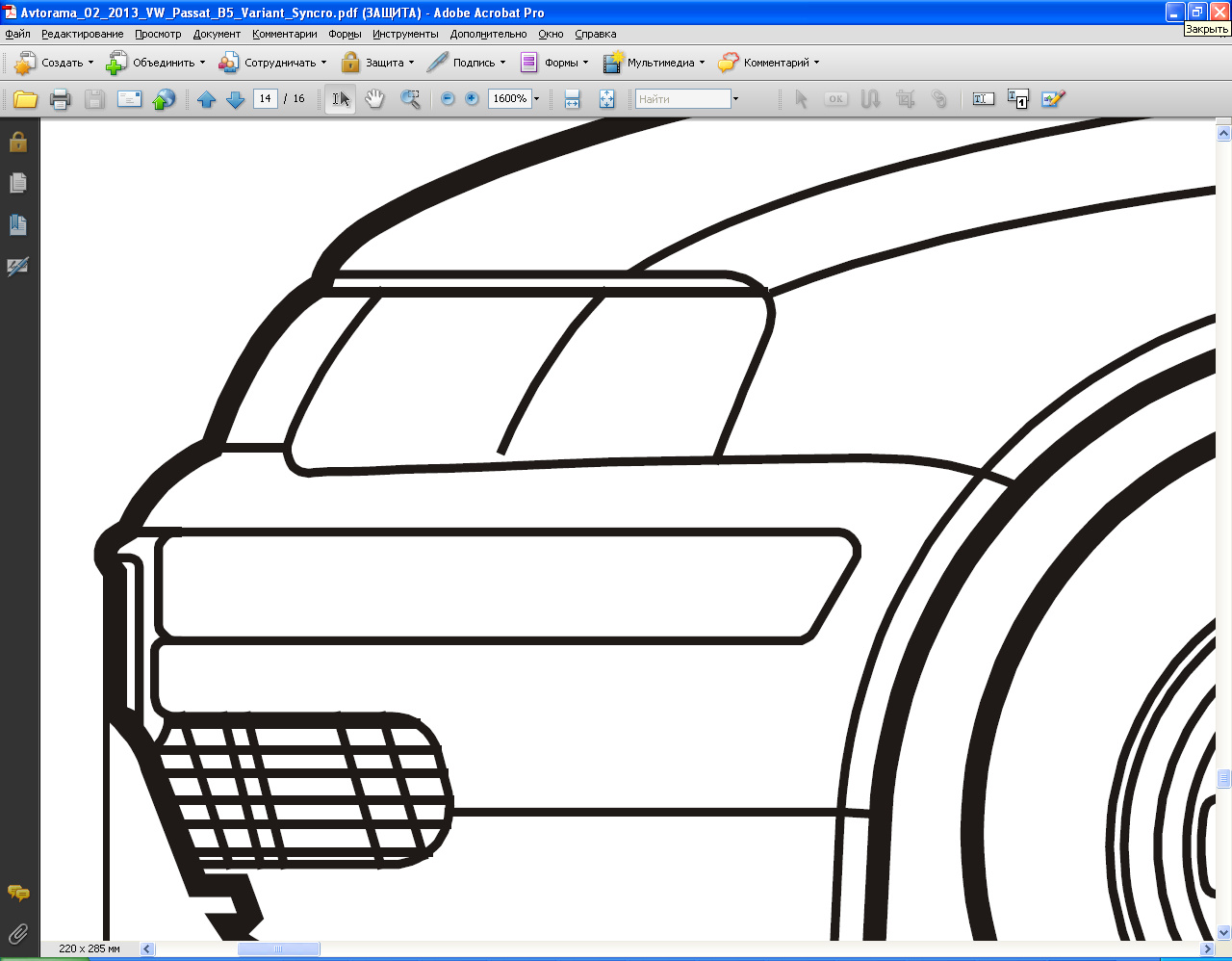Image resolution: width=1232 pixels, height=961 pixels.
Task: Go to next page arrow
Action: coord(235,98)
